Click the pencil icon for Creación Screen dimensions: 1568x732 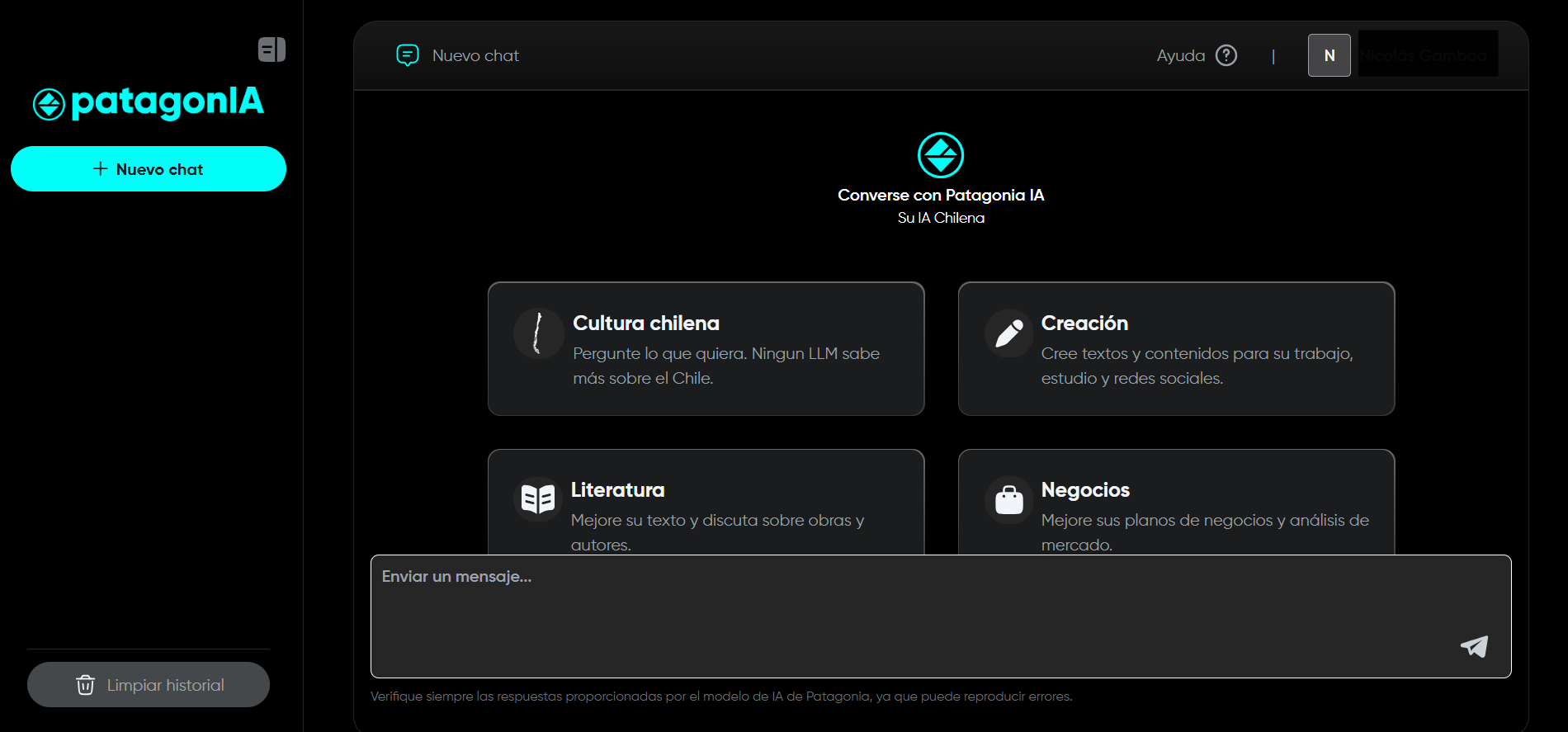point(1008,333)
